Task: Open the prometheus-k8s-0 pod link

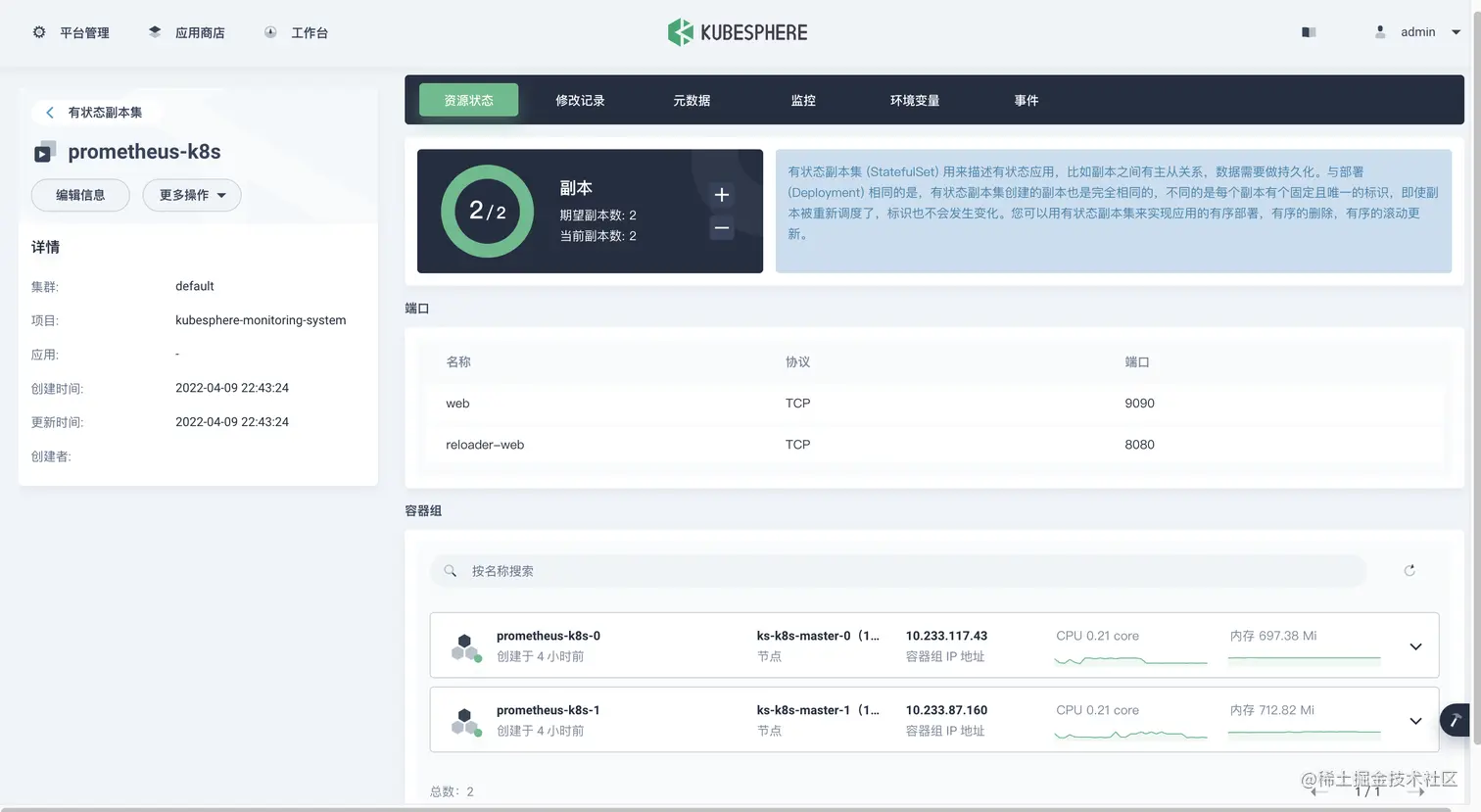Action: pyautogui.click(x=549, y=636)
